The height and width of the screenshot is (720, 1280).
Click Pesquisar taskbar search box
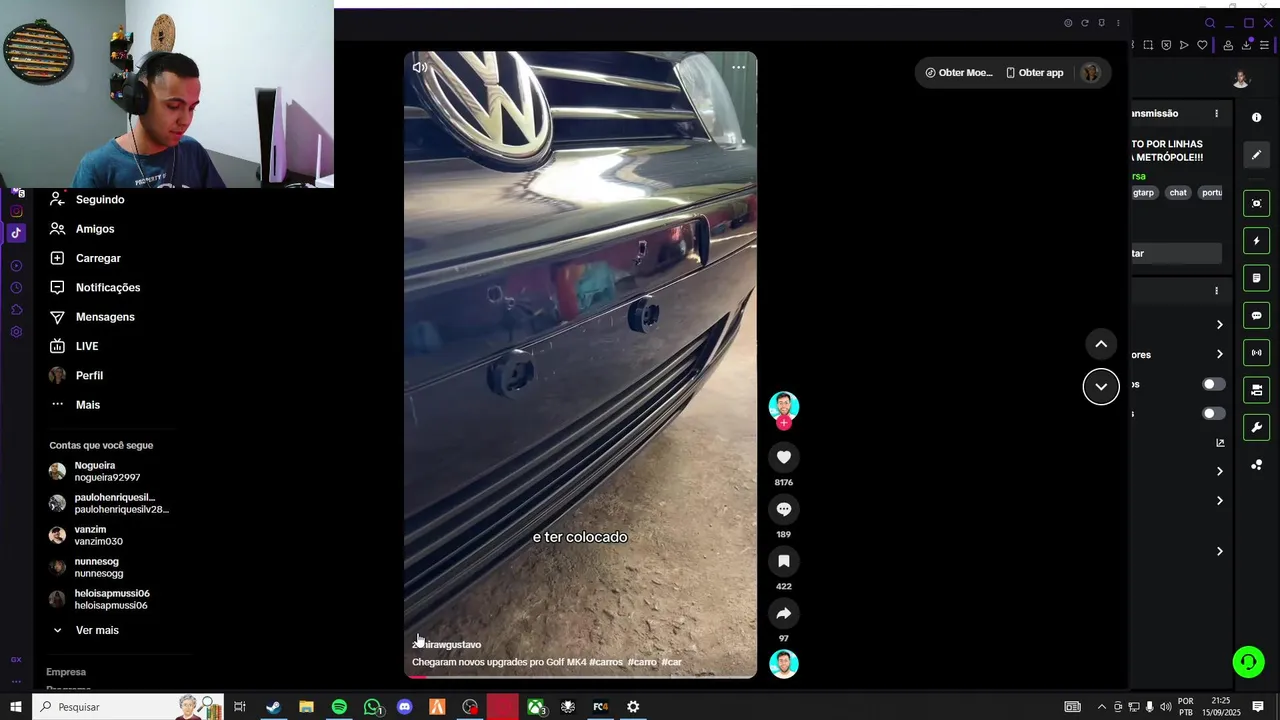(128, 707)
